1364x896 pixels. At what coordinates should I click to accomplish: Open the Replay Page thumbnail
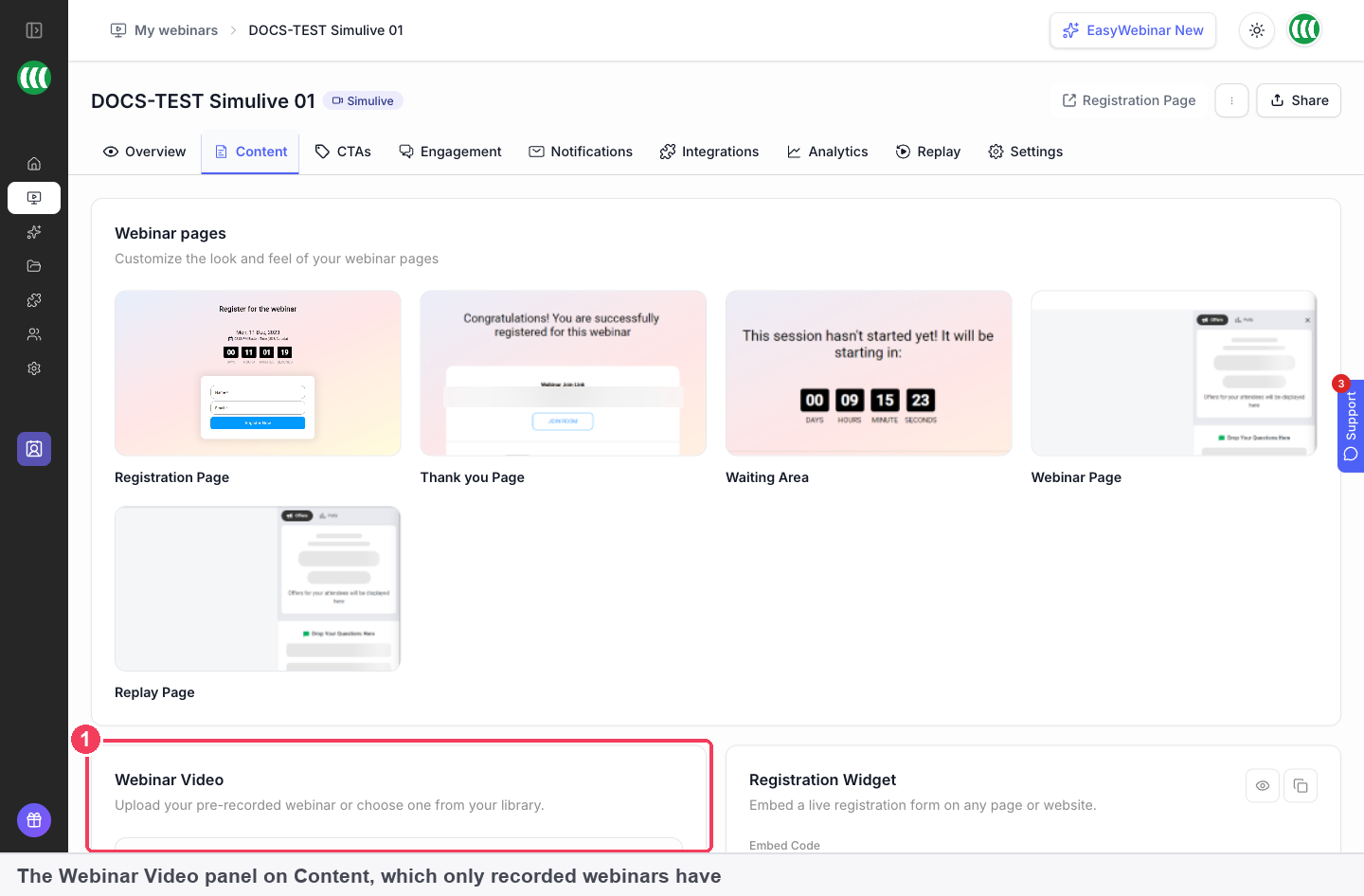coord(258,588)
